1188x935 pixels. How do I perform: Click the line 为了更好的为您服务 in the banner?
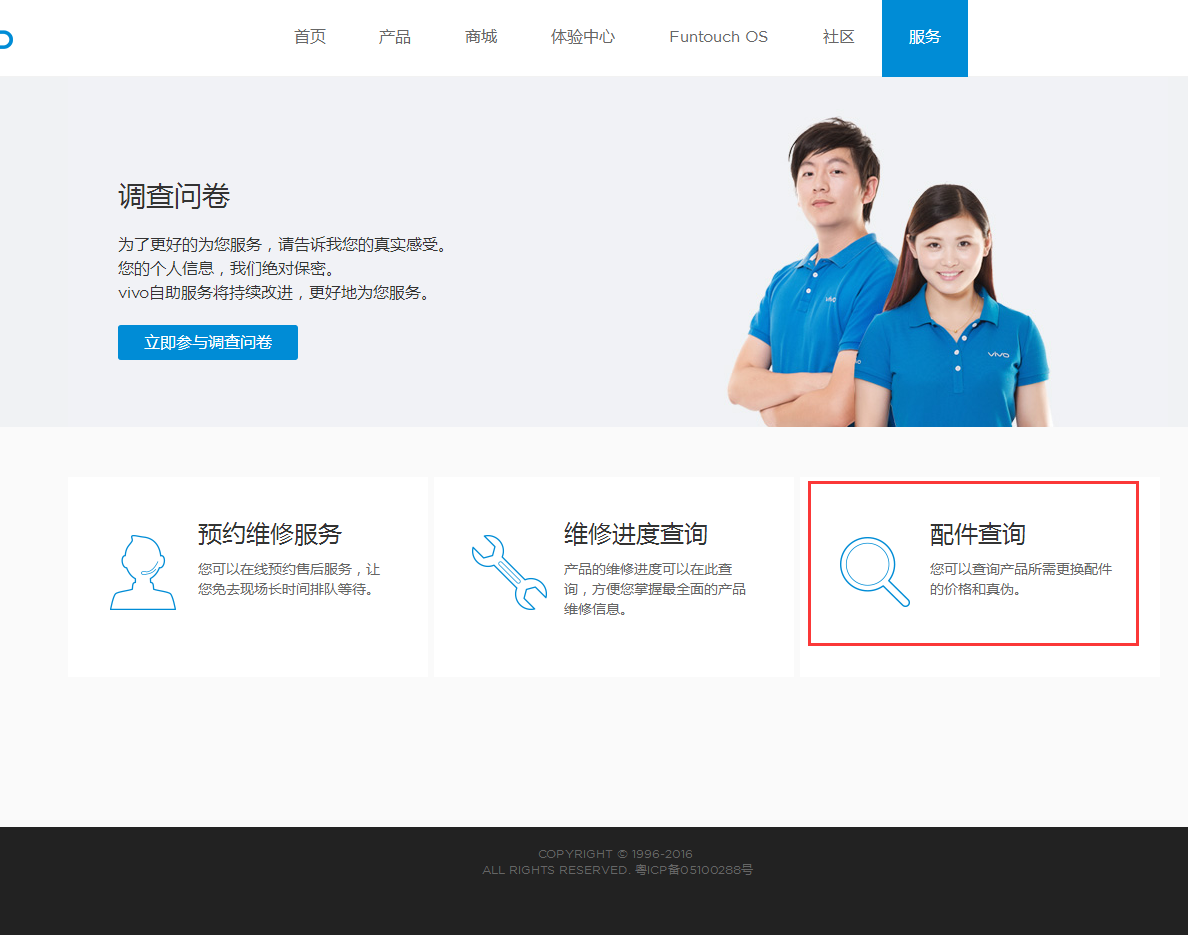285,244
